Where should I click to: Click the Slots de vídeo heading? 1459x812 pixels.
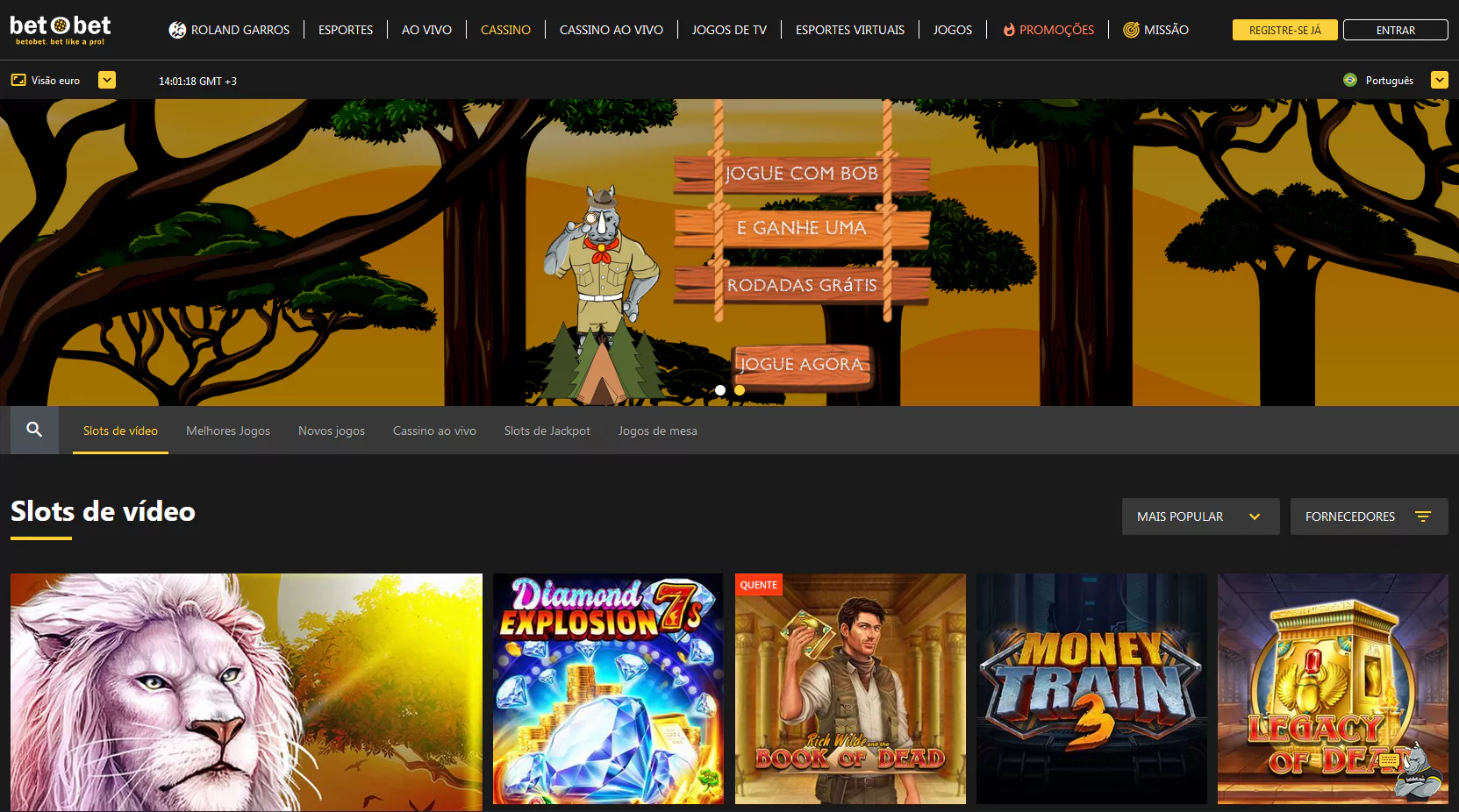103,511
